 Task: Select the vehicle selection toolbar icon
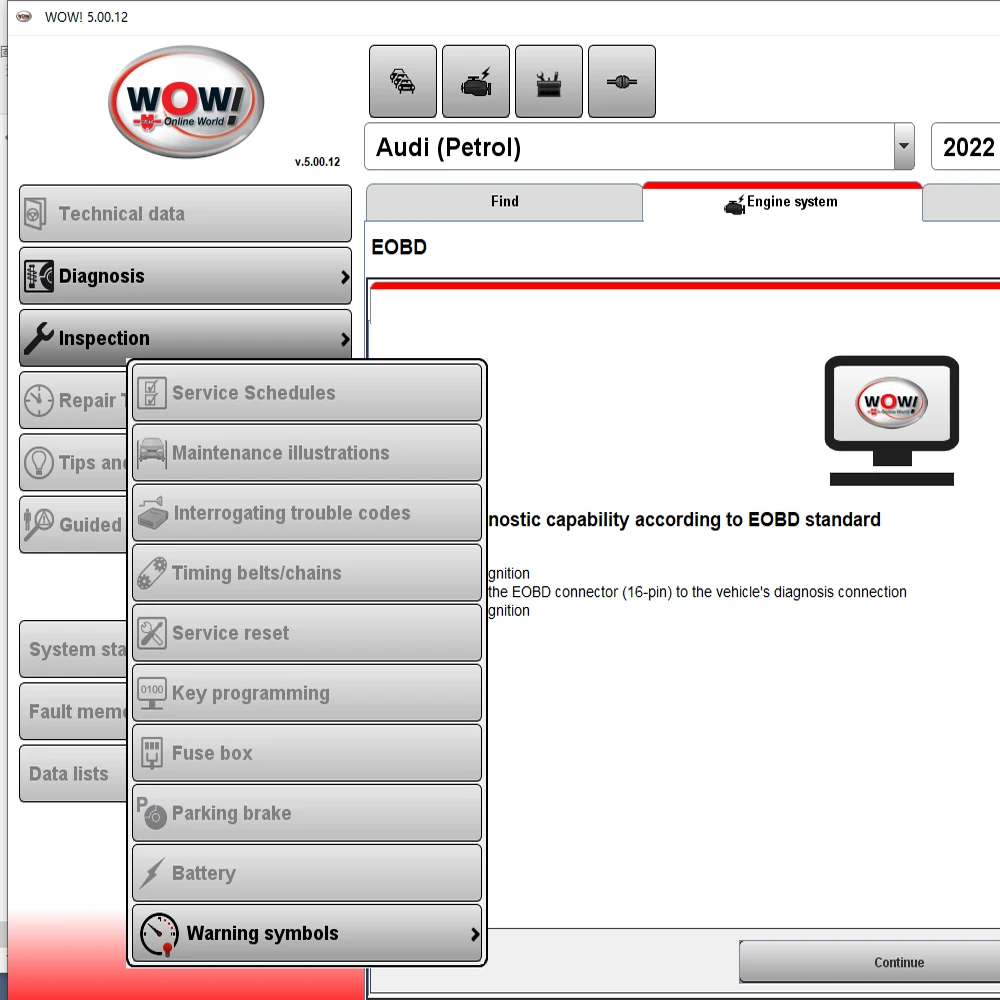point(402,81)
